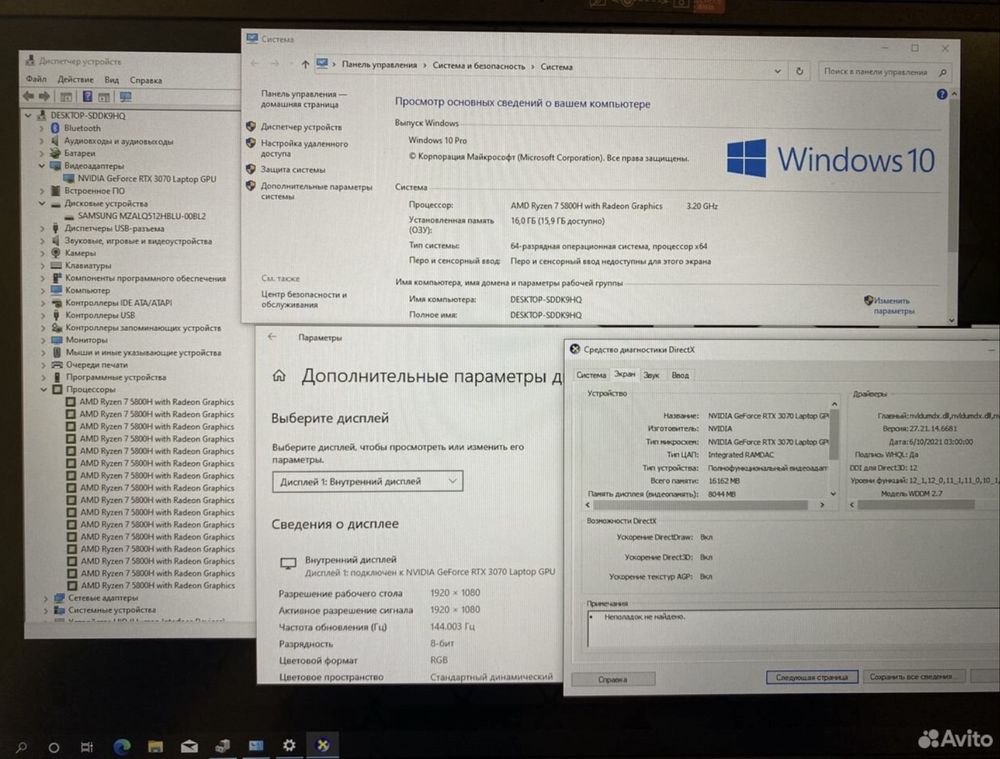The image size is (1000, 759).
Task: Switch to Ввод tab in DirectX tool
Action: click(680, 375)
